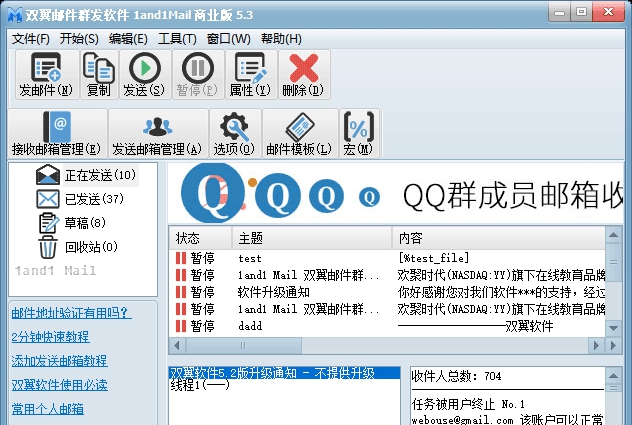This screenshot has height=425, width=632.
Task: Close the 1and1Mail window
Action: point(608,12)
